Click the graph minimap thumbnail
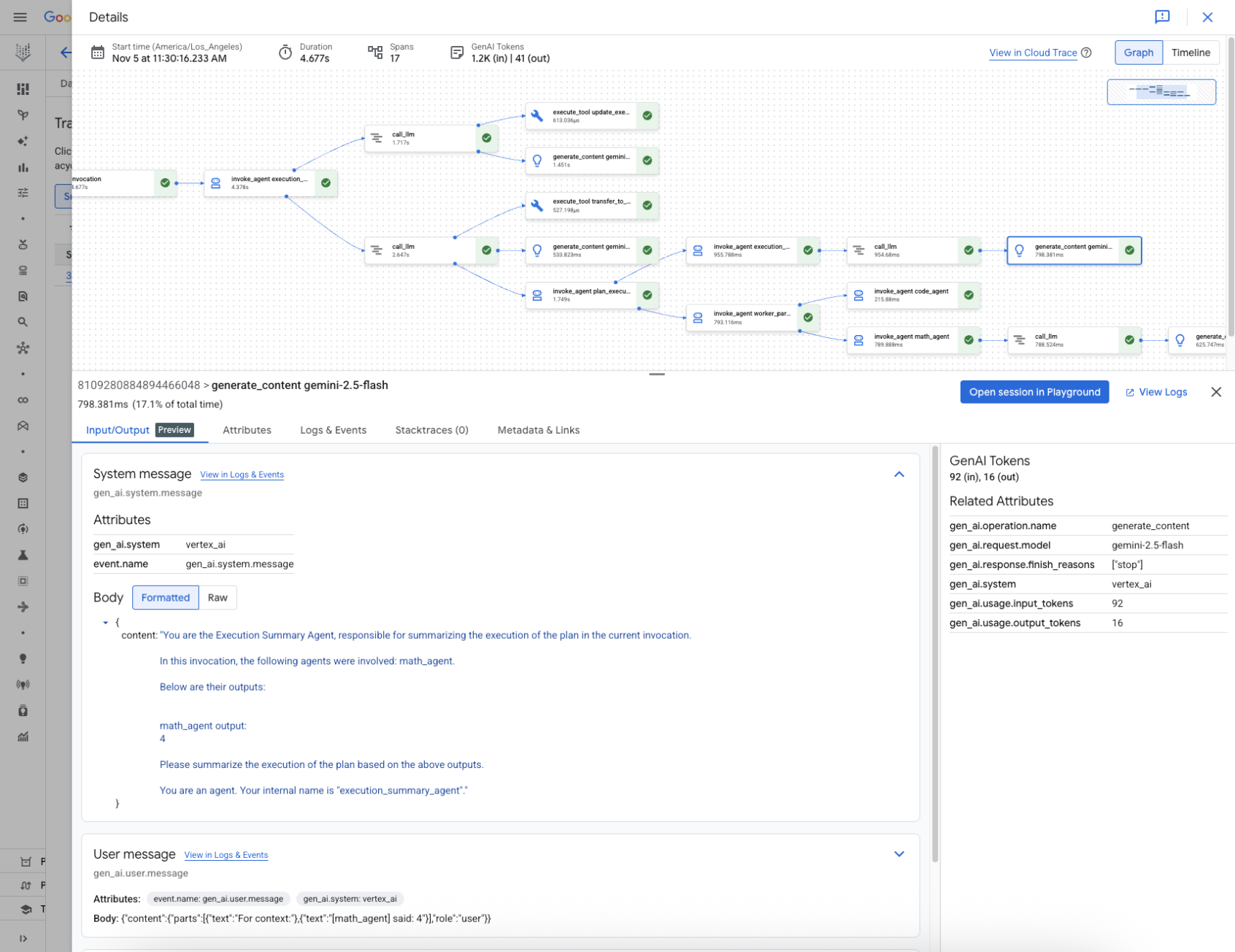 pos(1161,92)
